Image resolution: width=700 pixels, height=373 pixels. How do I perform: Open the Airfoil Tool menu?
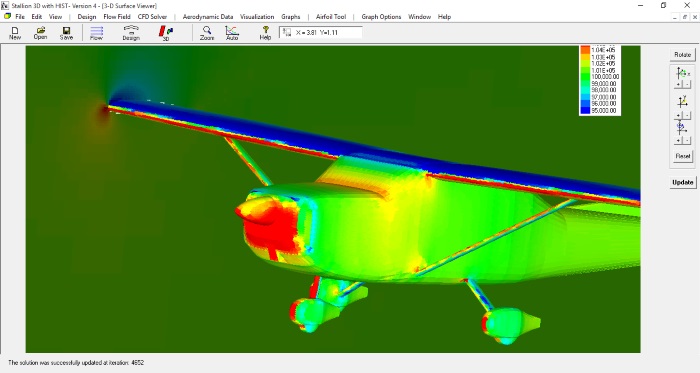[331, 17]
